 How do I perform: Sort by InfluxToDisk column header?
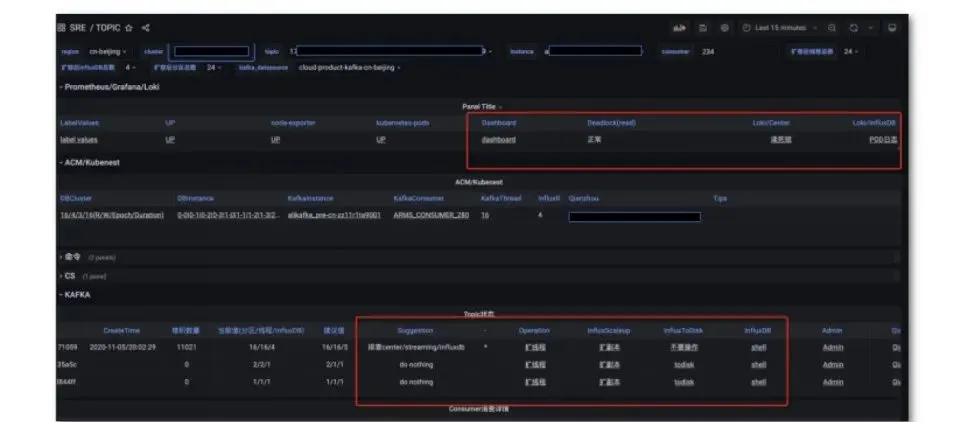(683, 331)
